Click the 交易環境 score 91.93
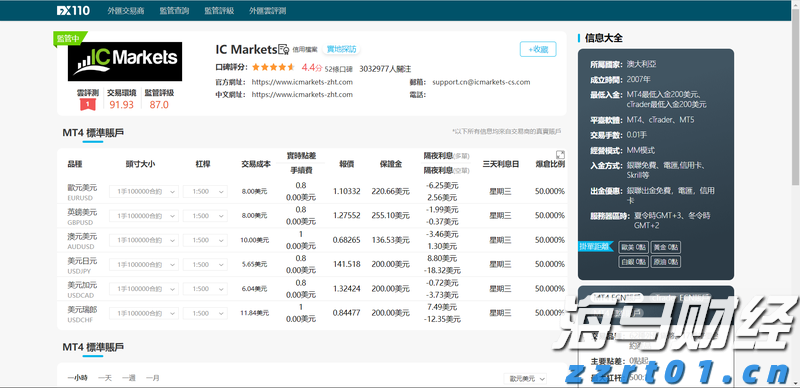800x388 pixels. [121, 105]
